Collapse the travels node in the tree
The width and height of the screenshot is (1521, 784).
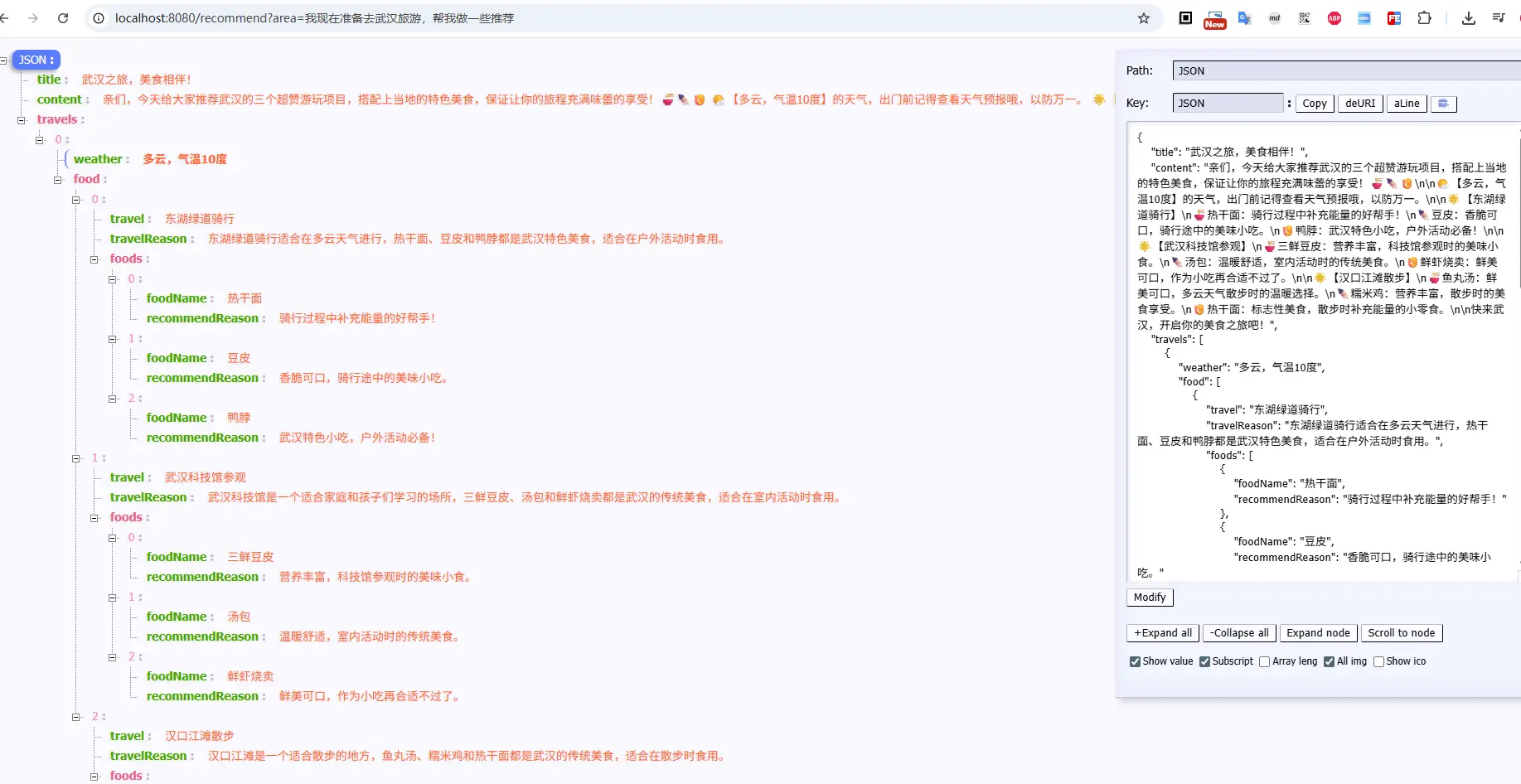pos(22,120)
